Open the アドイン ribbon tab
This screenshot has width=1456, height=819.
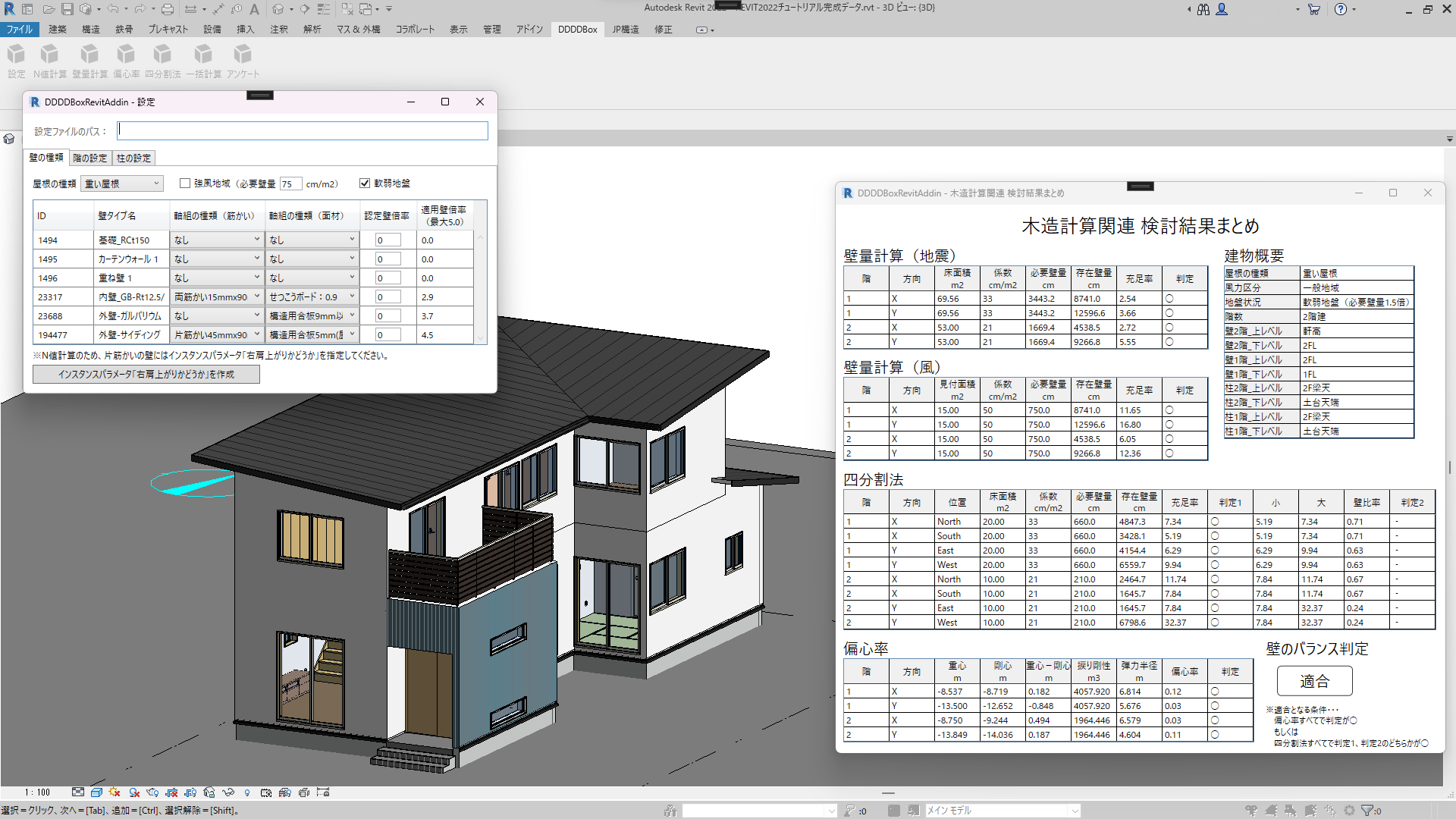tap(529, 30)
